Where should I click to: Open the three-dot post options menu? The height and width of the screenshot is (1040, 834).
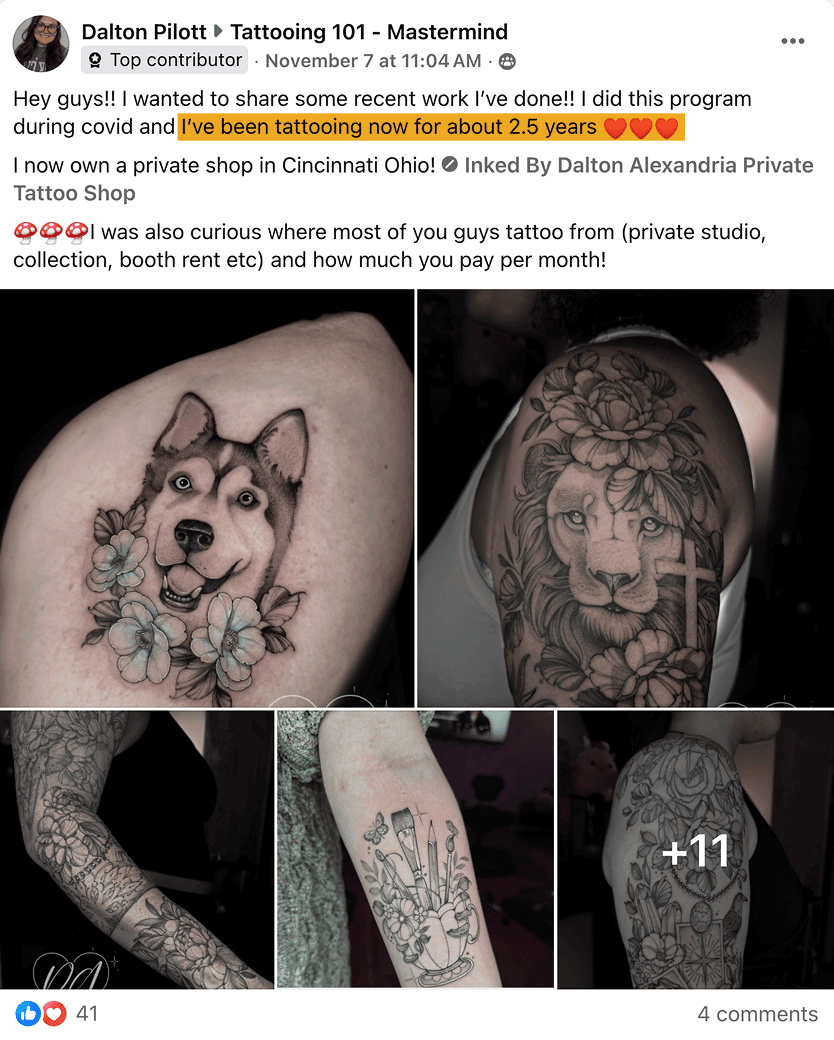(792, 41)
